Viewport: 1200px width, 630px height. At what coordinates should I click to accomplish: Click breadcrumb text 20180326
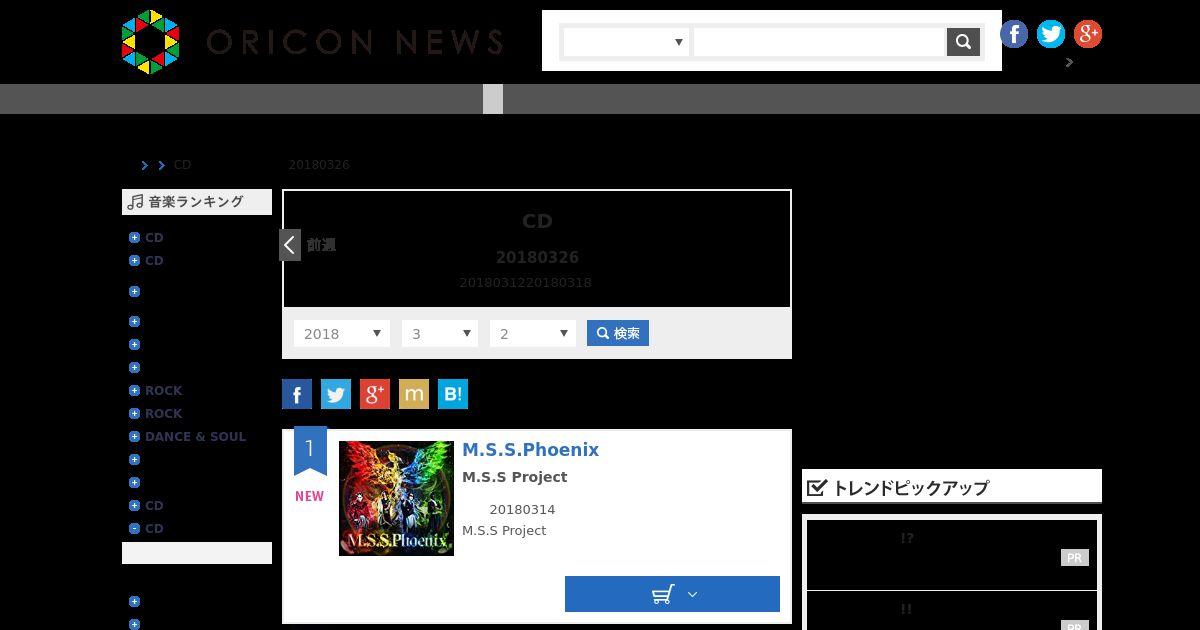(319, 165)
